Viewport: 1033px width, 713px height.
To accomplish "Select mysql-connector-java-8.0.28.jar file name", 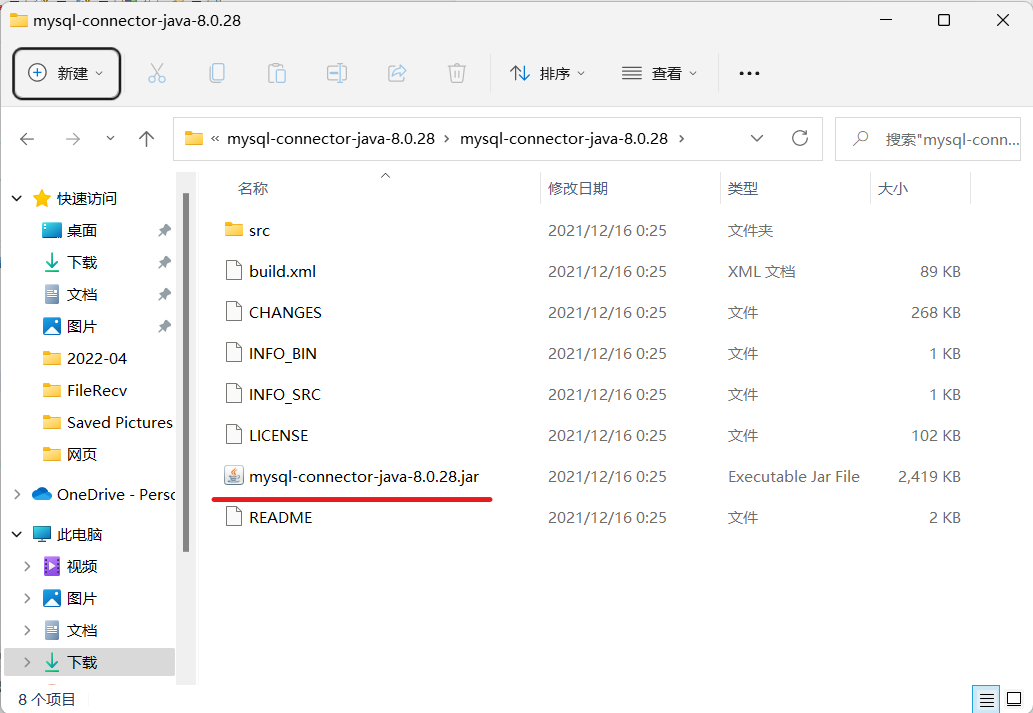I will tap(364, 476).
